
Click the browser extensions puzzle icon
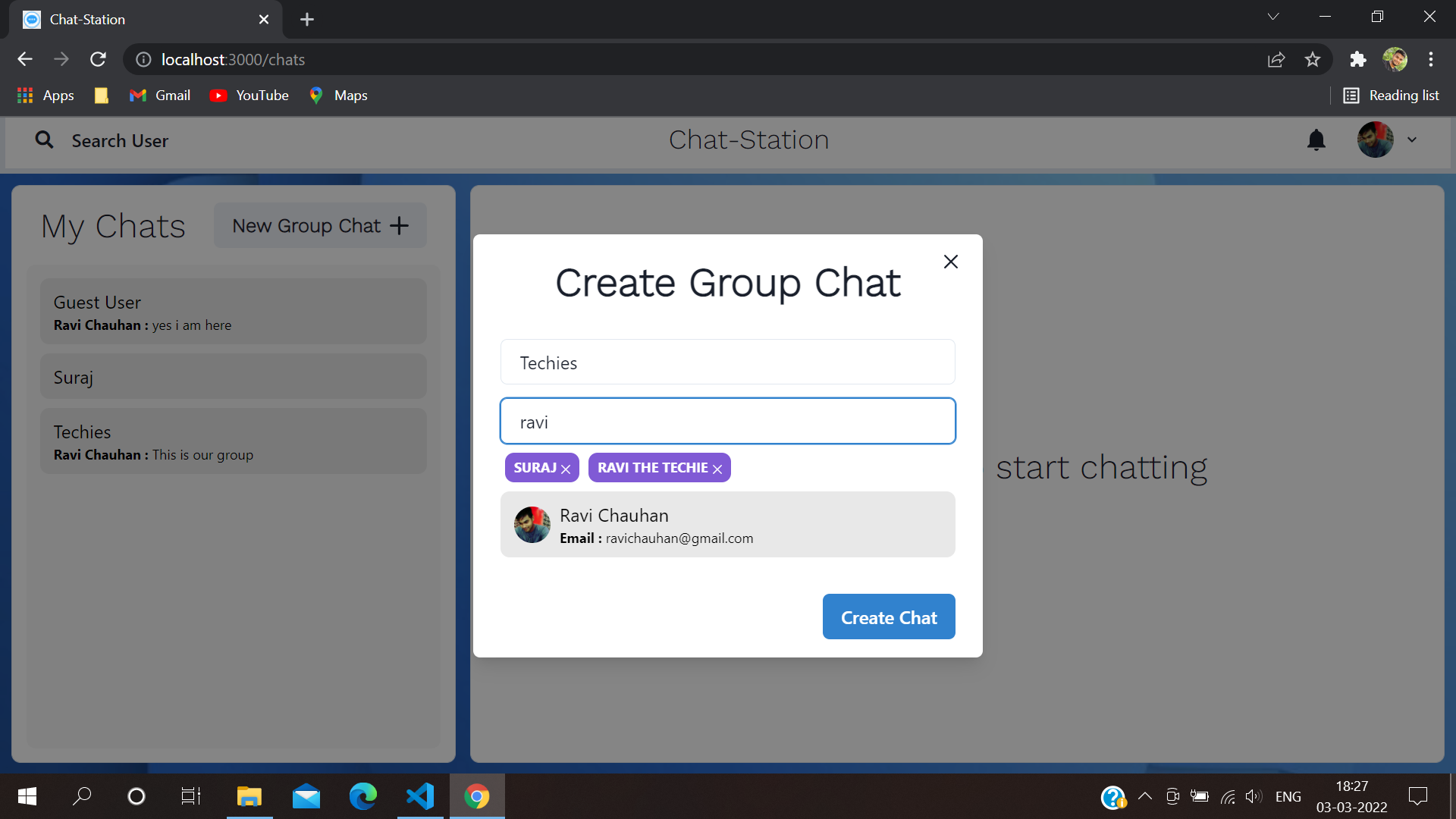(1358, 59)
